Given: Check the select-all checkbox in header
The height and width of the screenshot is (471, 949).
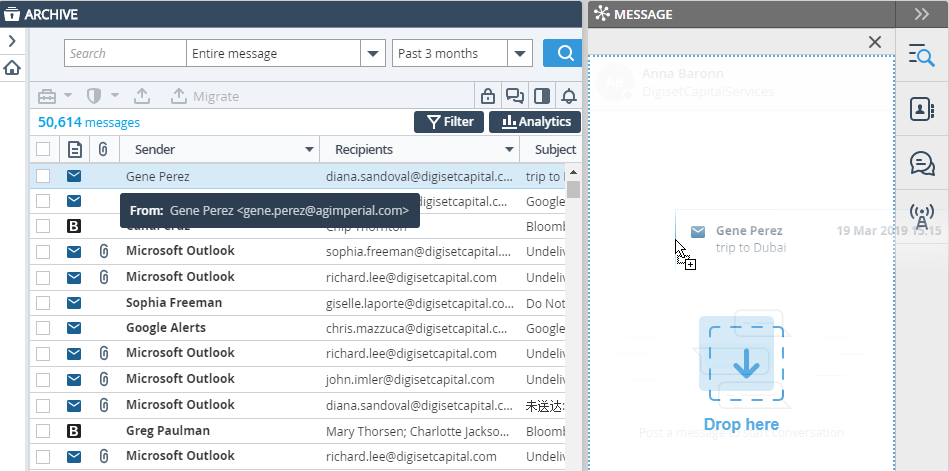Looking at the screenshot, I should pyautogui.click(x=43, y=150).
